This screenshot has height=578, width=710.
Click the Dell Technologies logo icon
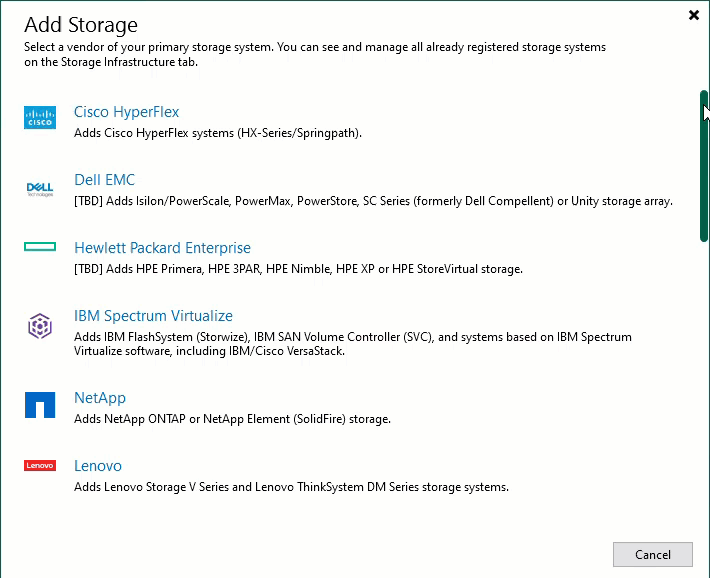(40, 189)
